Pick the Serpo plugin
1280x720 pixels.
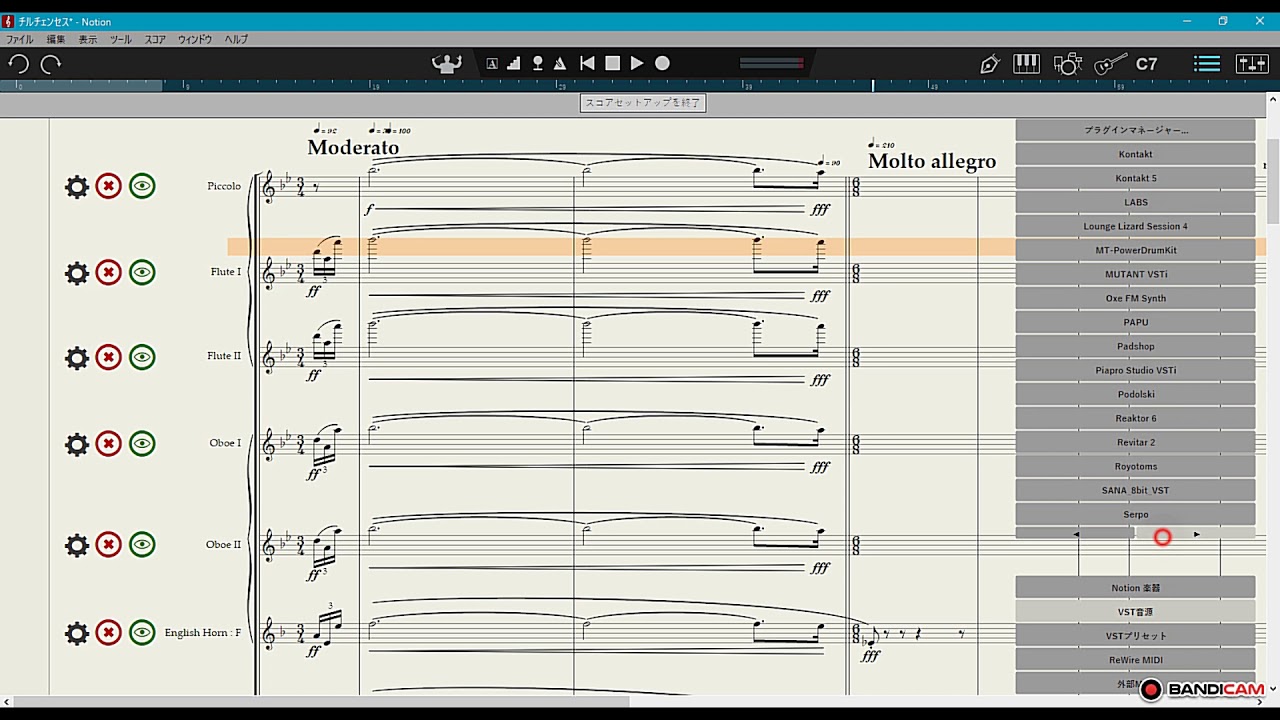[x=1135, y=514]
